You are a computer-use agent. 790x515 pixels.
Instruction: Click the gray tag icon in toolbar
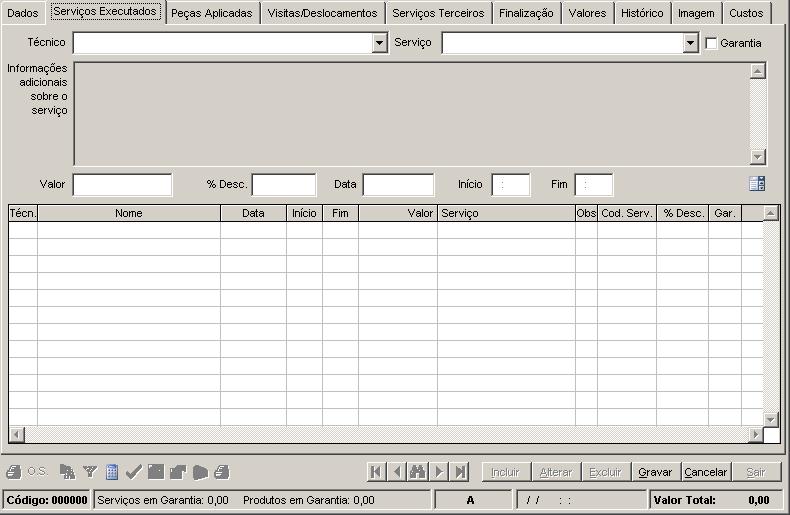(200, 472)
